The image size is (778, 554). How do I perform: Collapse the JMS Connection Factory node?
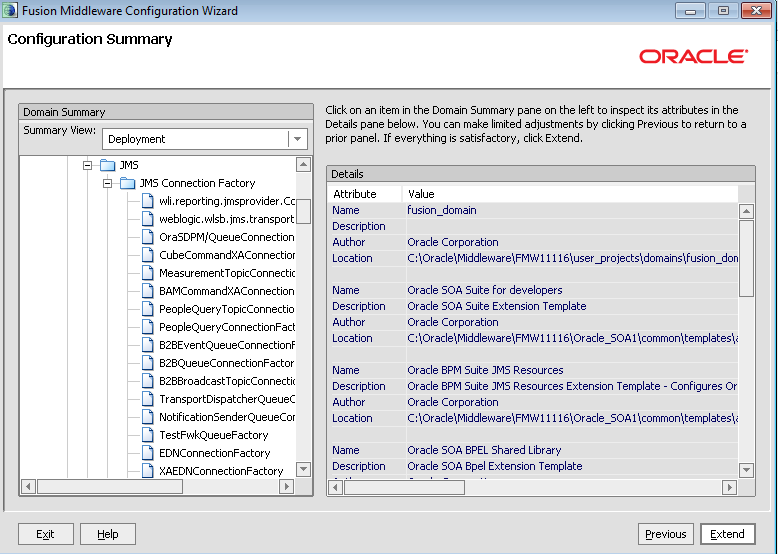107,183
